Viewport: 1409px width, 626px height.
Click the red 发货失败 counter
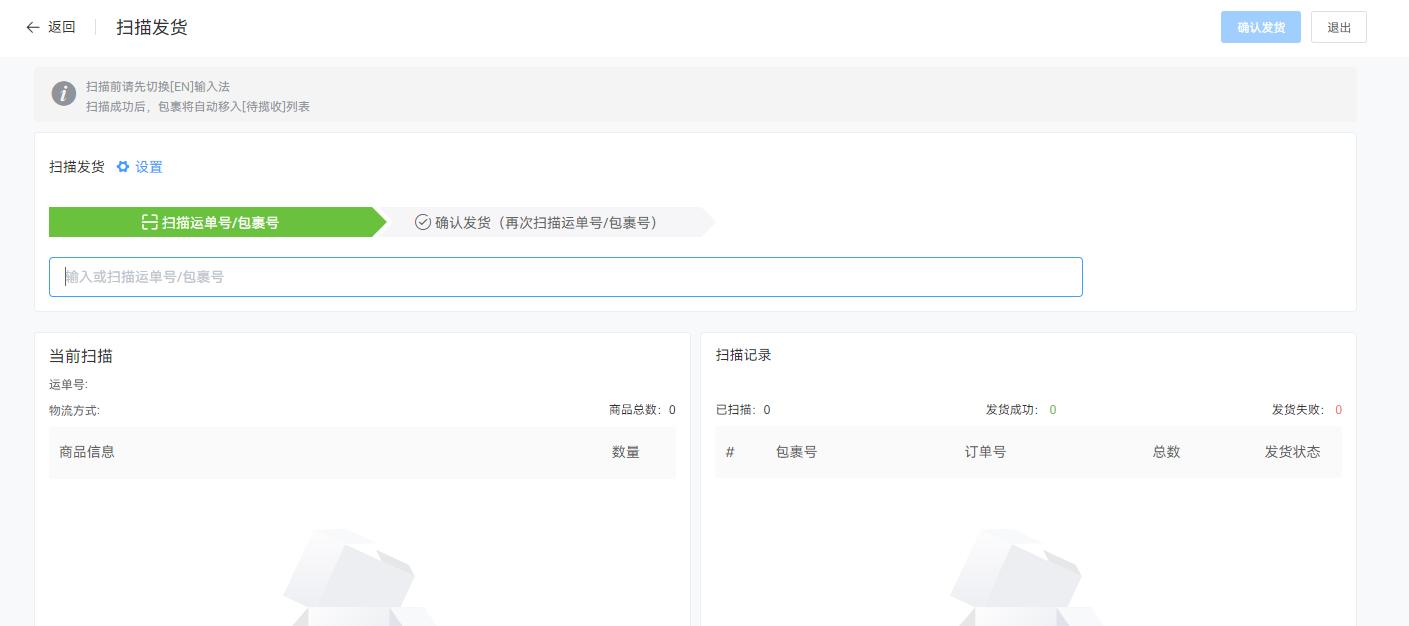click(x=1338, y=410)
